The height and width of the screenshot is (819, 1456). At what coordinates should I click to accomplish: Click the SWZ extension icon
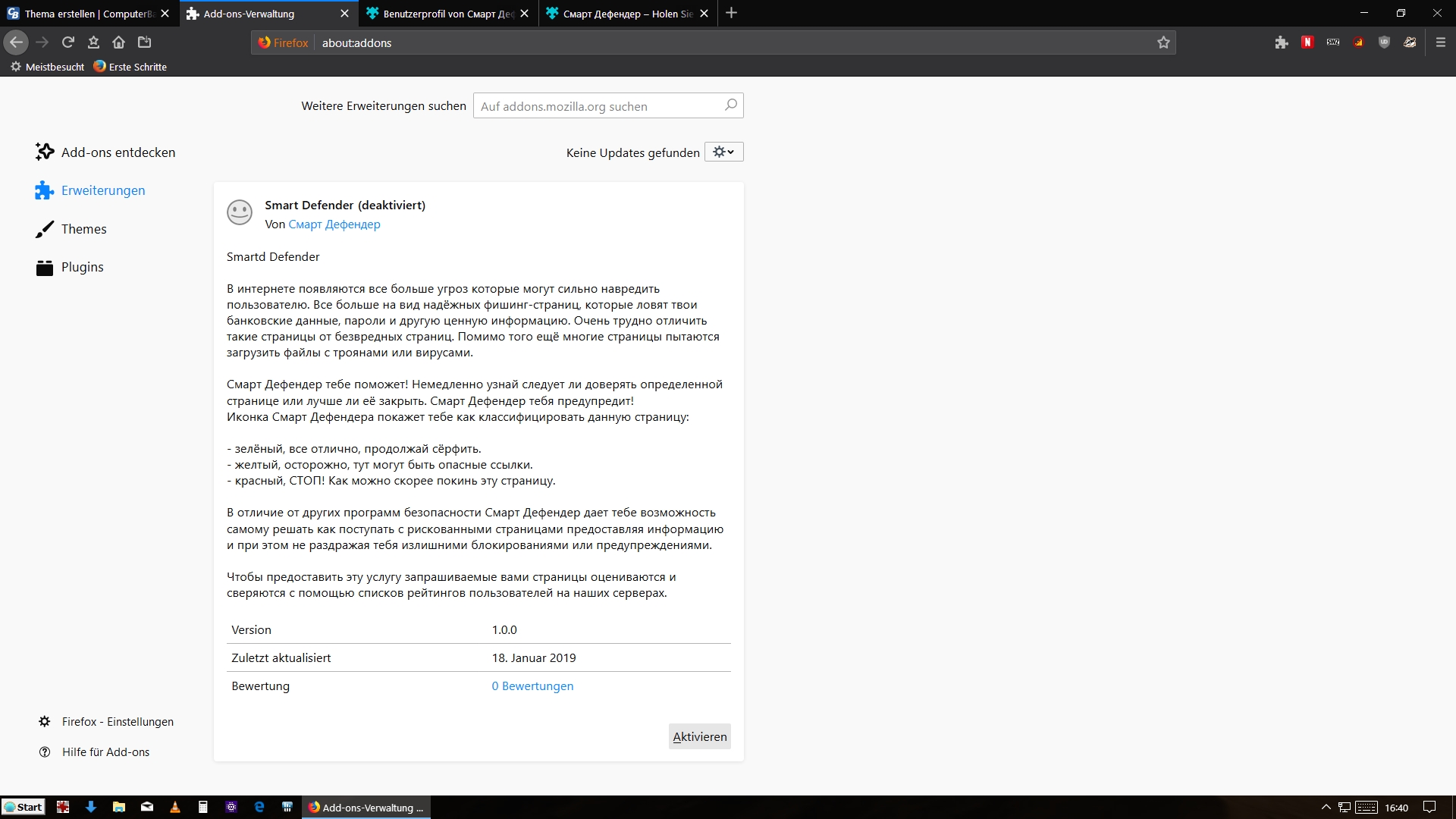click(x=1333, y=42)
